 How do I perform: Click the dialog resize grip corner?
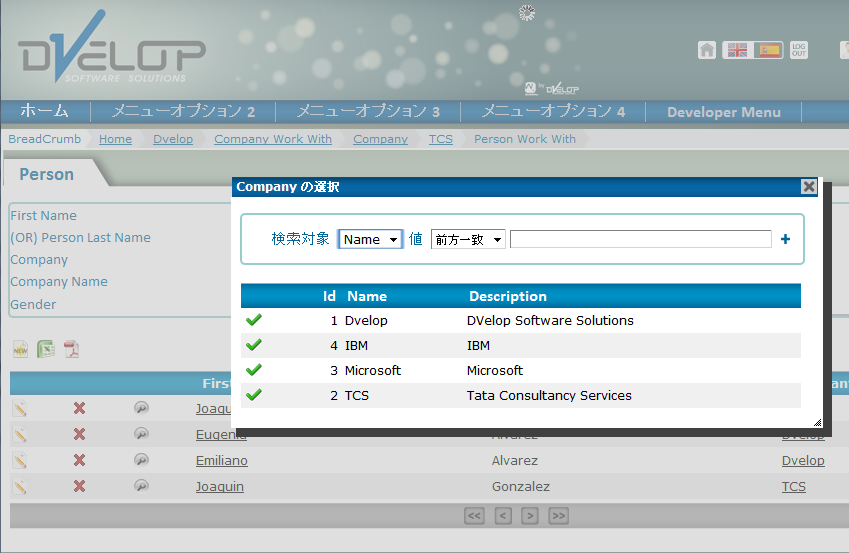click(817, 422)
